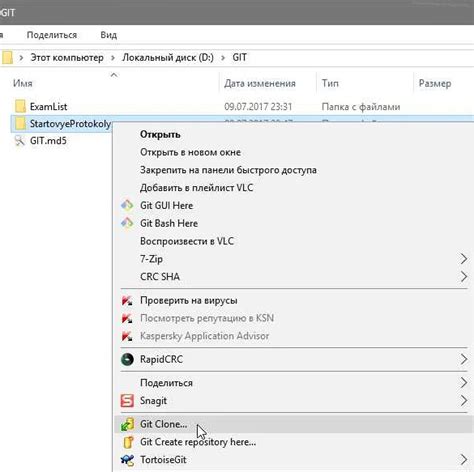Click the Git Create repository icon
The image size is (474, 472).
click(128, 442)
